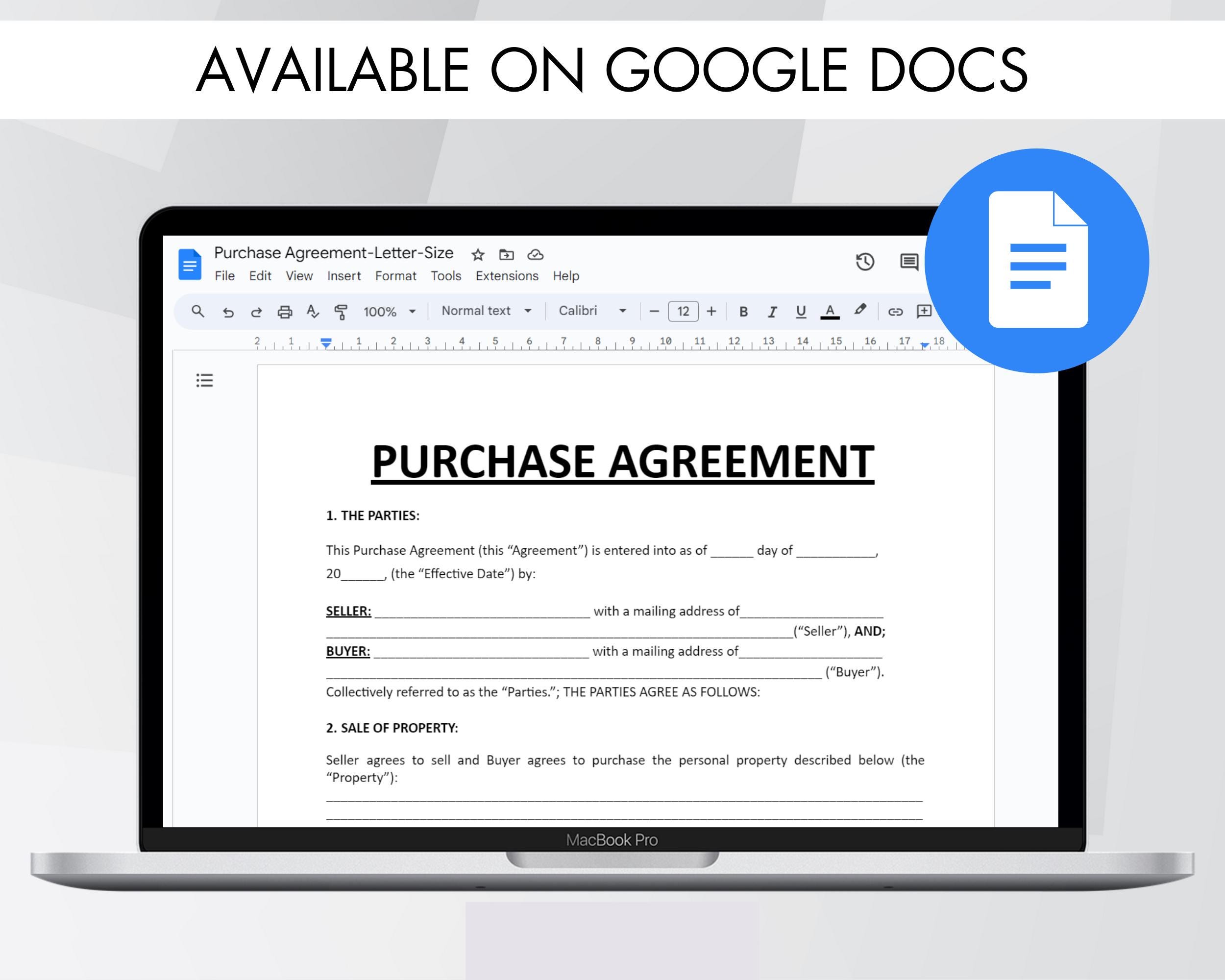
Task: Open the Insert menu
Action: [344, 275]
